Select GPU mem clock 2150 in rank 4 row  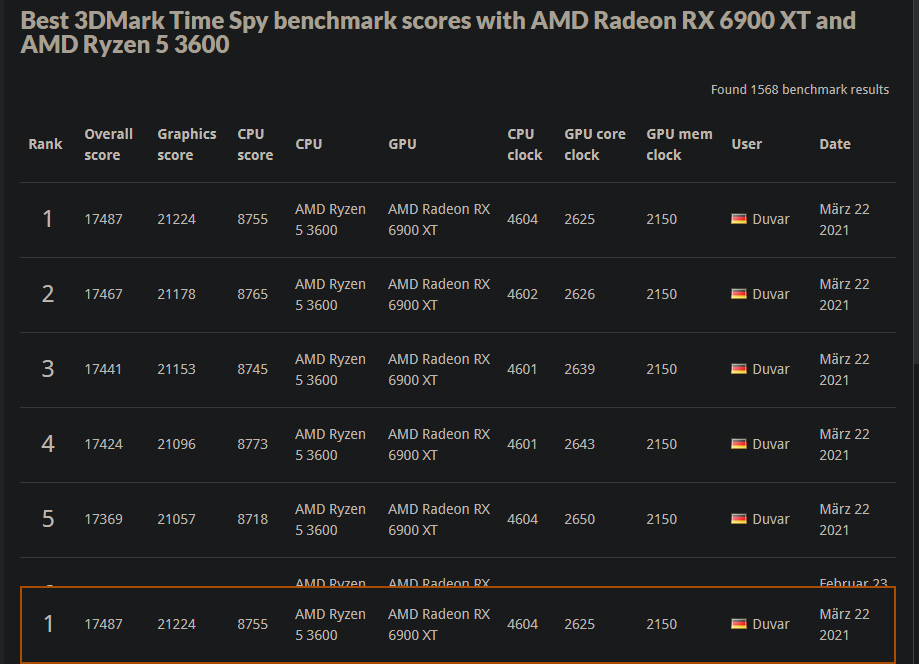pyautogui.click(x=662, y=444)
